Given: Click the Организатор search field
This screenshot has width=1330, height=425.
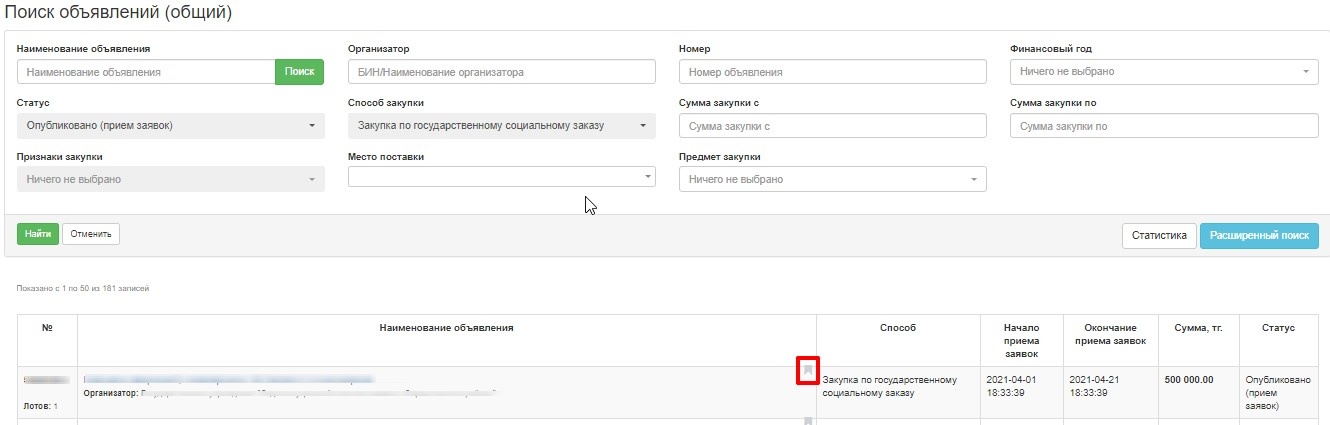Looking at the screenshot, I should pos(501,72).
